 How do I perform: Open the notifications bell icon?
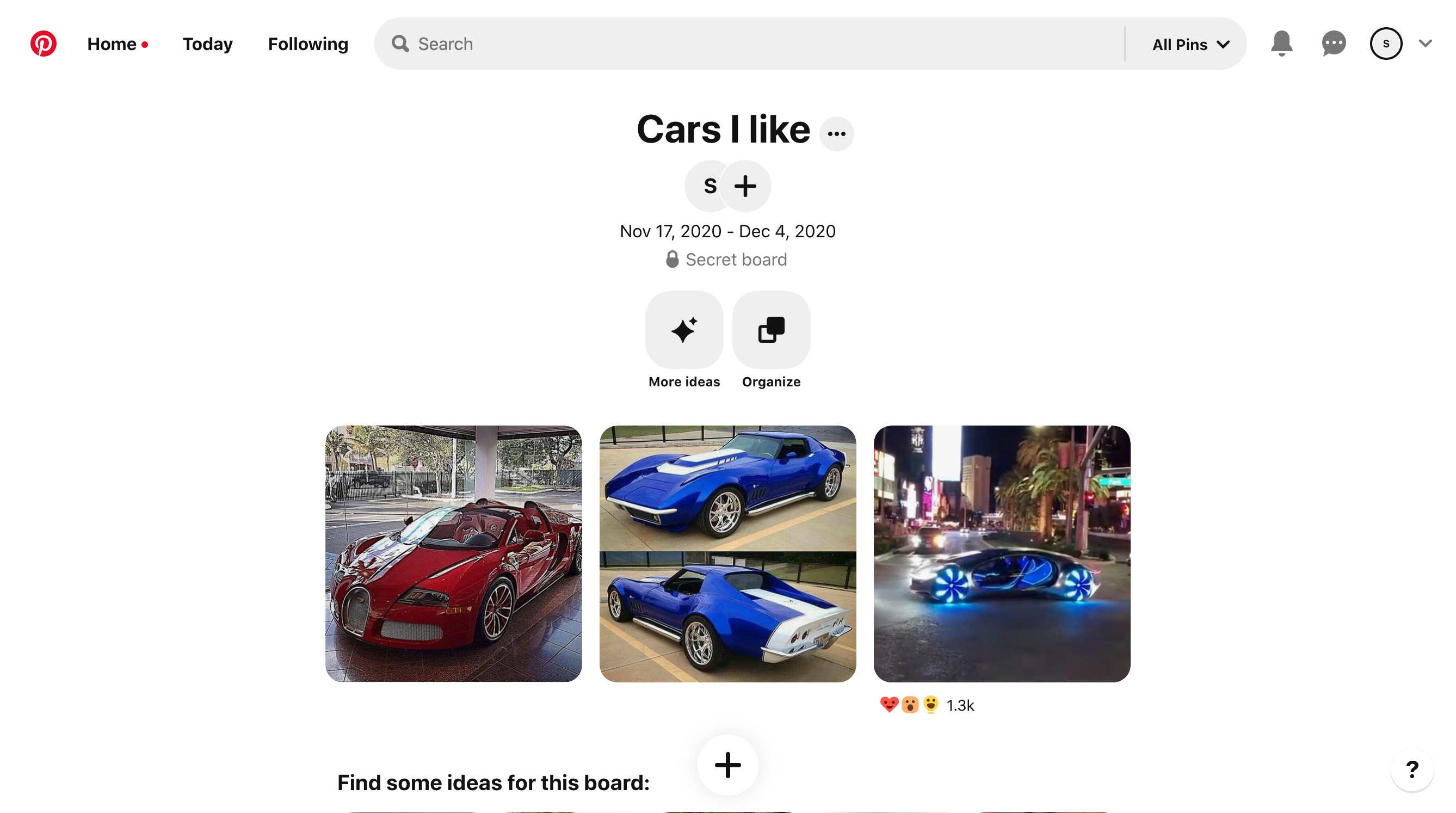(x=1281, y=43)
